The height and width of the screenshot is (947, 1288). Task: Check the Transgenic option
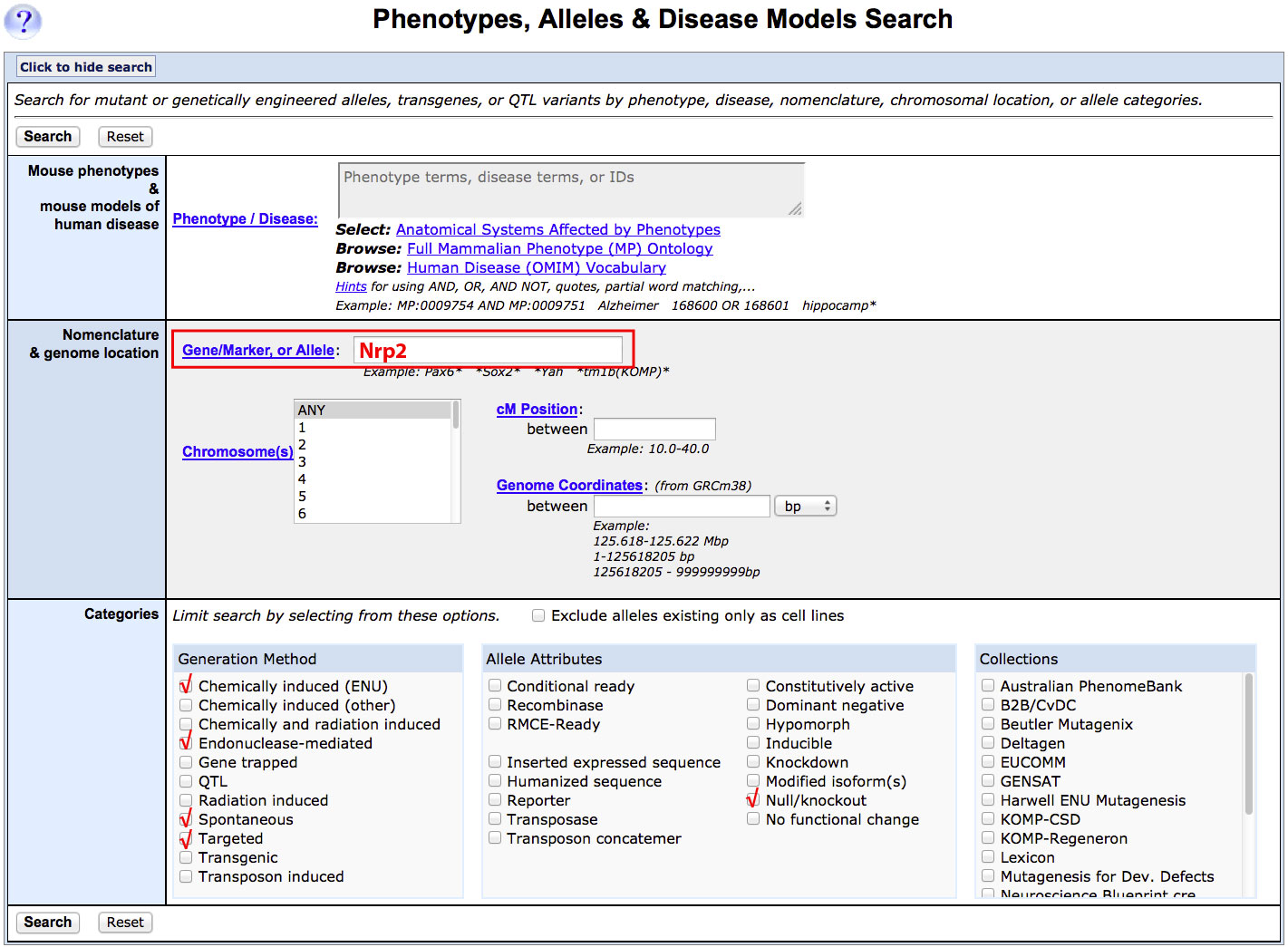coord(186,857)
